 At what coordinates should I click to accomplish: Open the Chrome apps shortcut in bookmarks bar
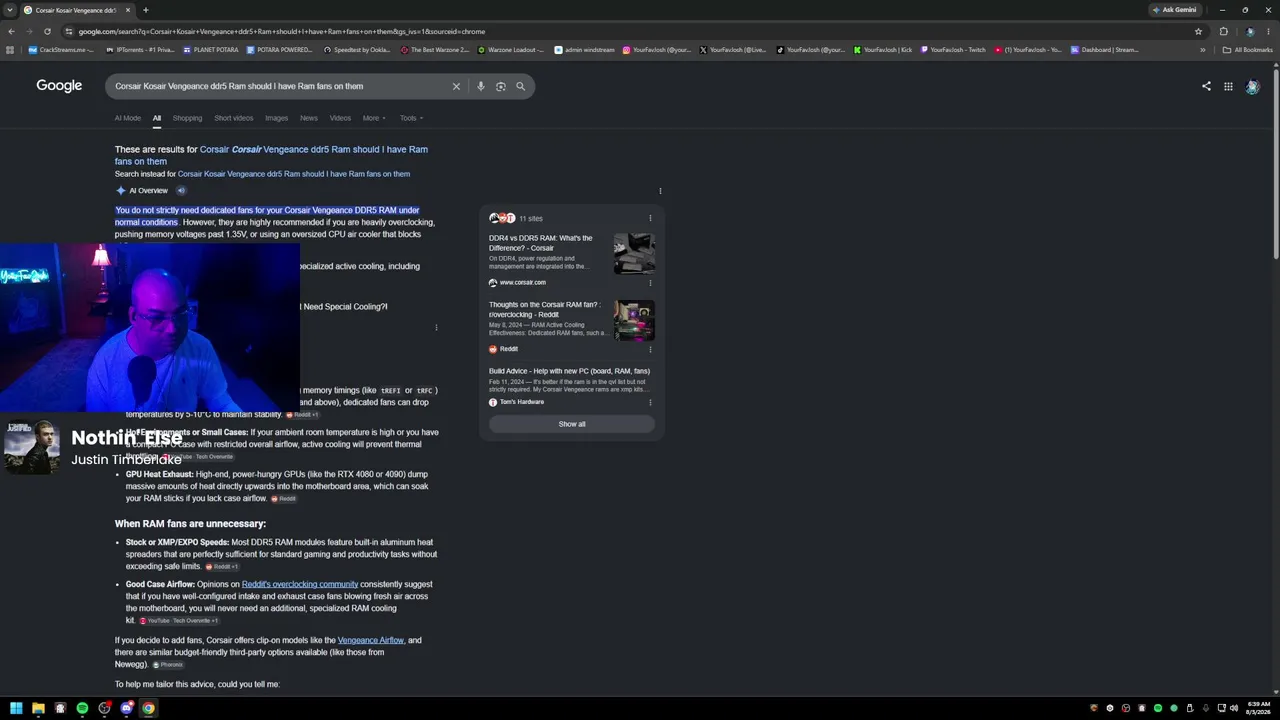coord(11,49)
